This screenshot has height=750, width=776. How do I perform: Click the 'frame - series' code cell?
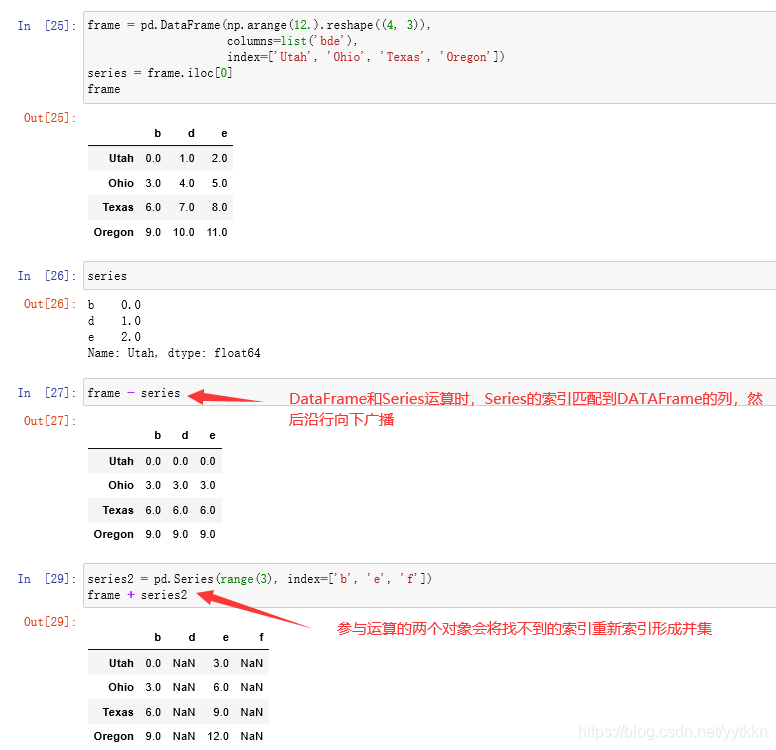click(430, 393)
